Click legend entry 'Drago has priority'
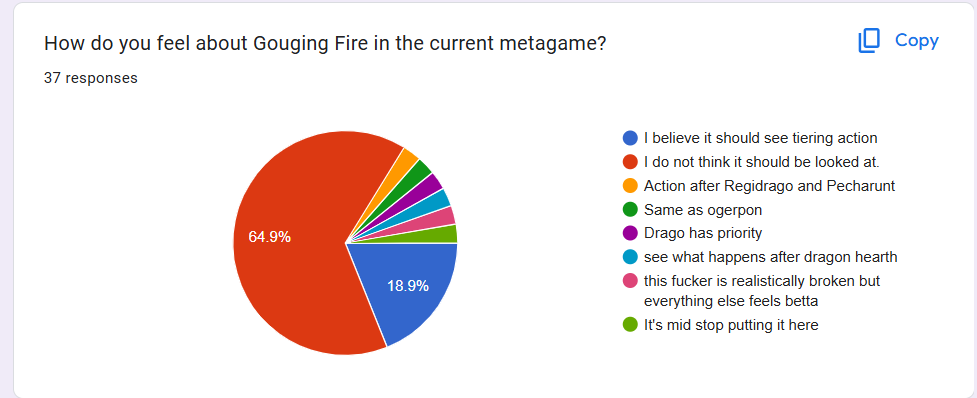The width and height of the screenshot is (977, 398). 703,234
